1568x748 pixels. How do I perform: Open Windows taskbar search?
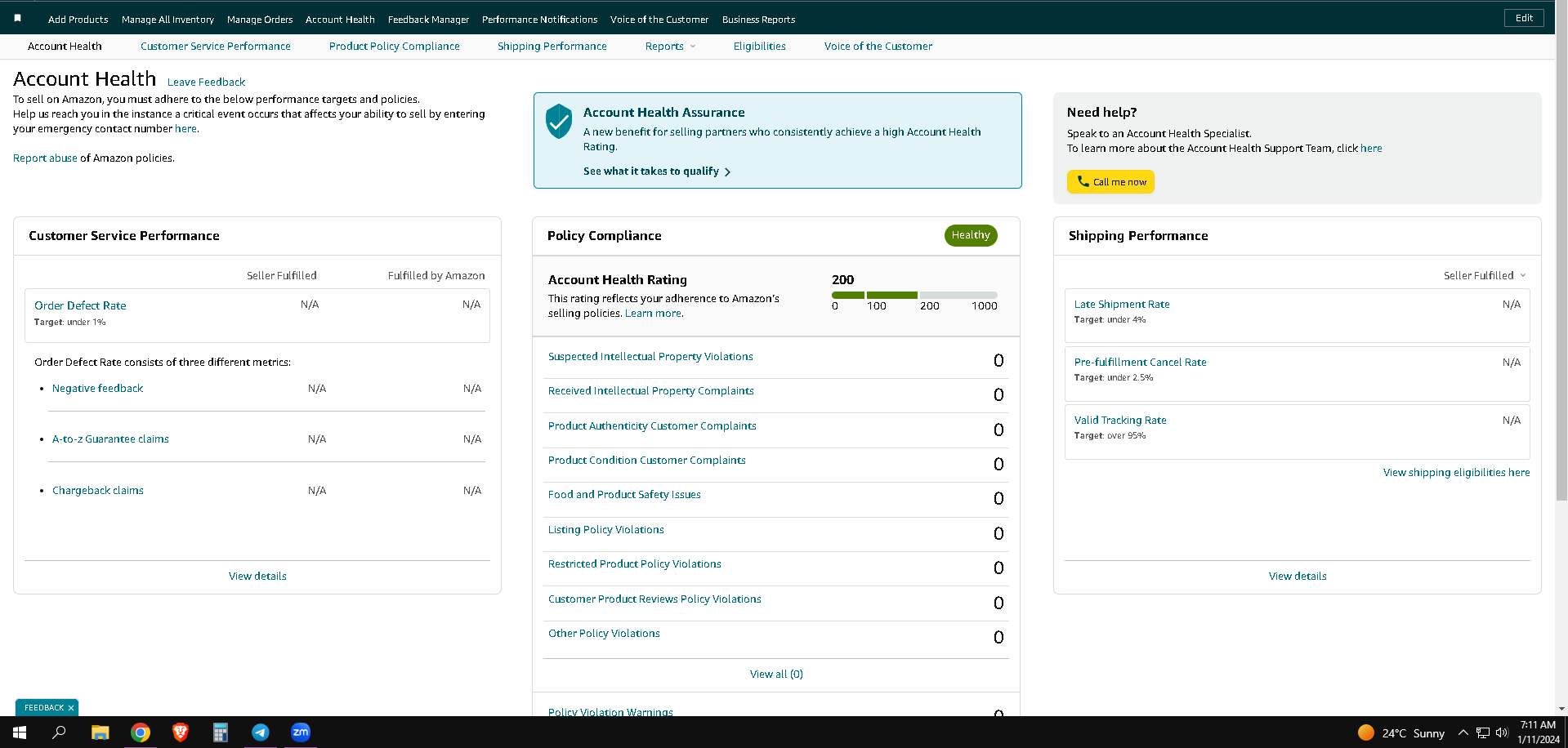point(59,732)
